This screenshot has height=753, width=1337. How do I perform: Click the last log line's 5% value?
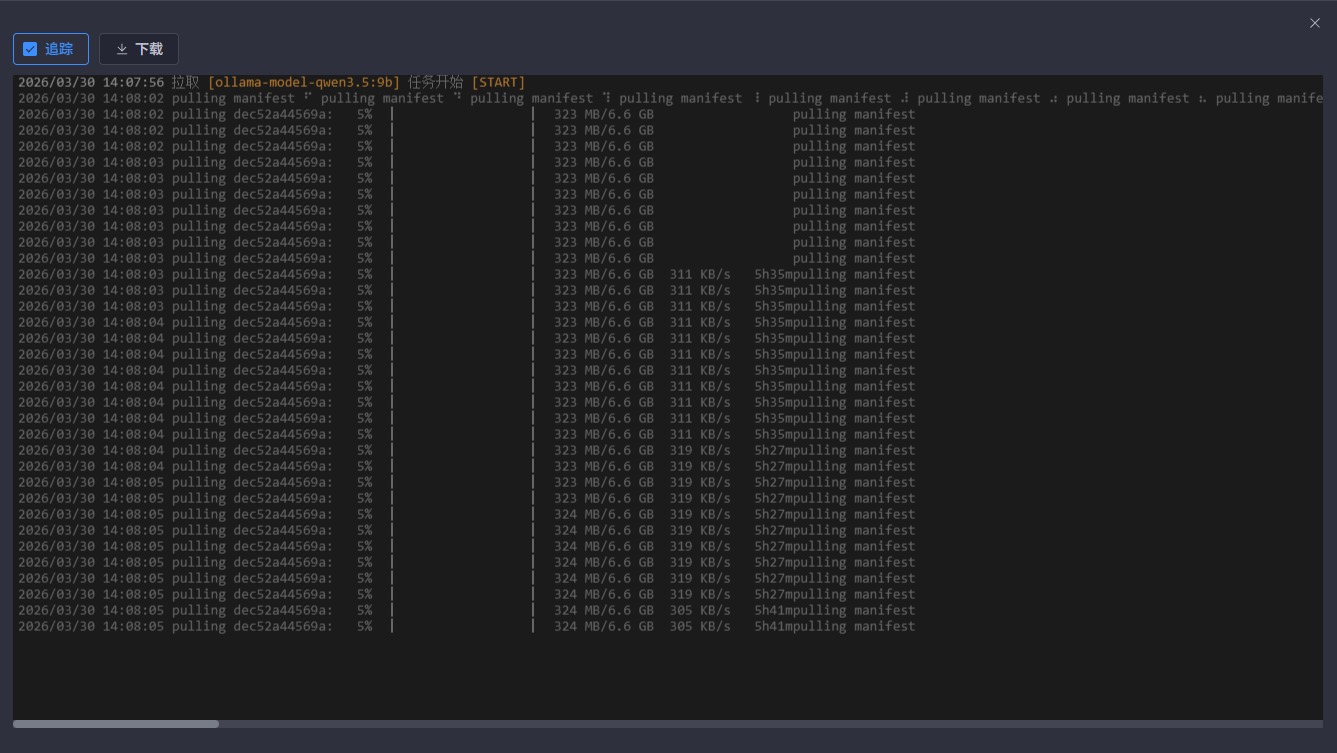[364, 626]
